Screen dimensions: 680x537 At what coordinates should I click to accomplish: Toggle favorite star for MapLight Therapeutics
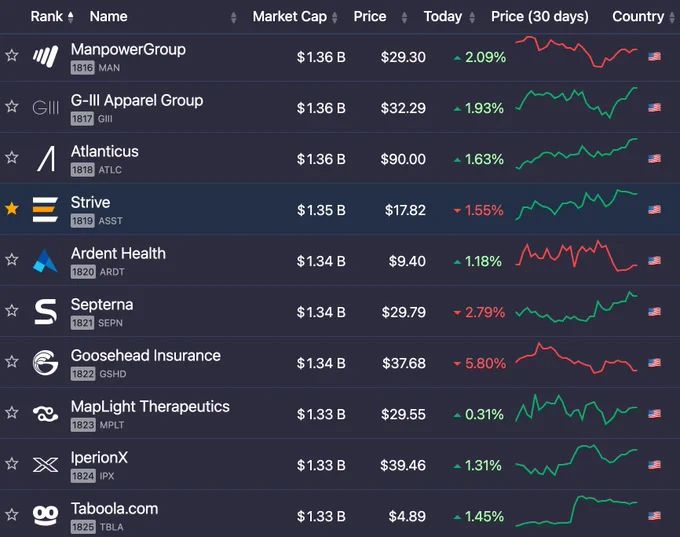click(x=12, y=413)
